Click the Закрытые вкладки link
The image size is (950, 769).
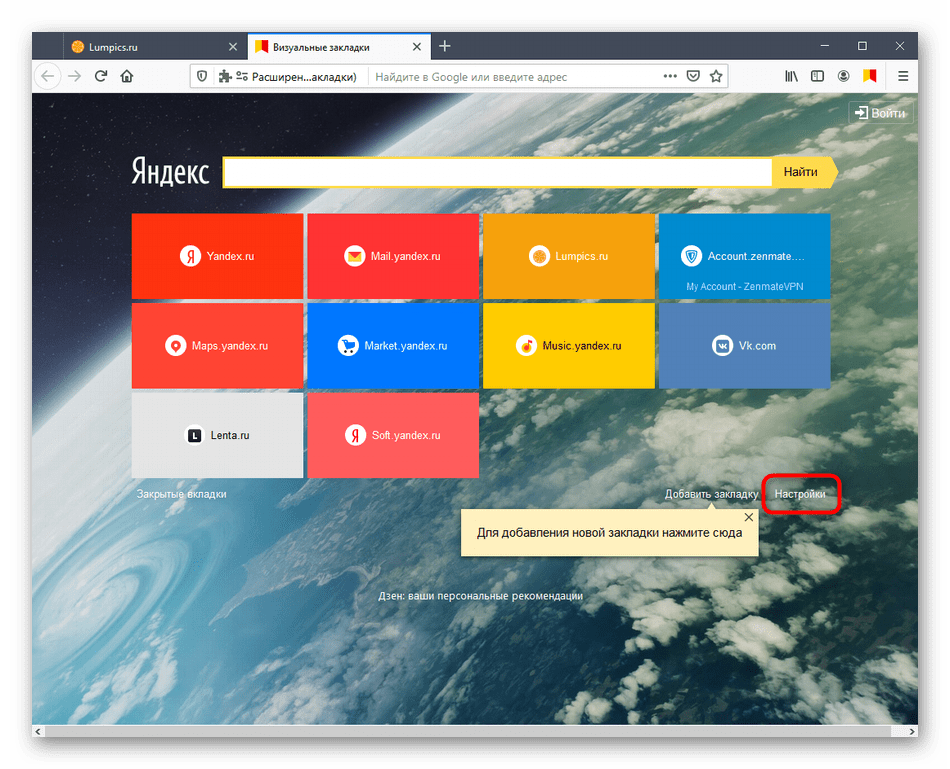pos(181,494)
